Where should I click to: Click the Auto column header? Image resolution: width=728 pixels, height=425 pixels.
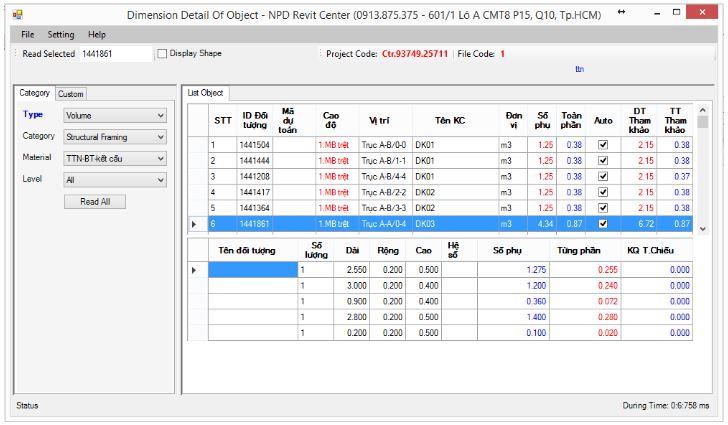pyautogui.click(x=603, y=121)
